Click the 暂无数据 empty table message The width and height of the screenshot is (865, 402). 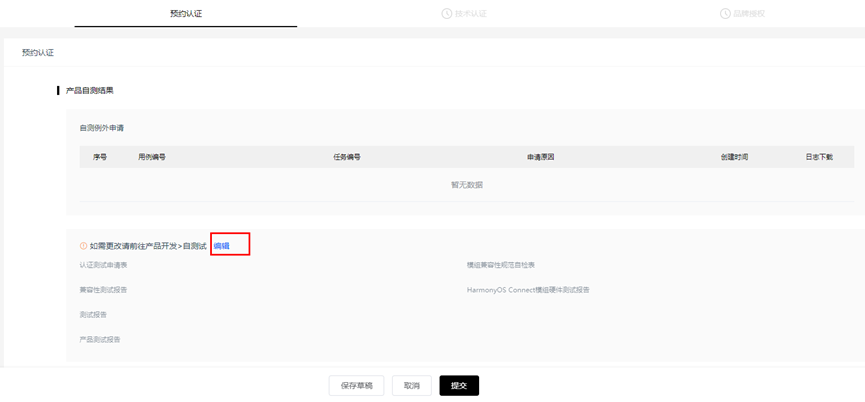click(467, 185)
